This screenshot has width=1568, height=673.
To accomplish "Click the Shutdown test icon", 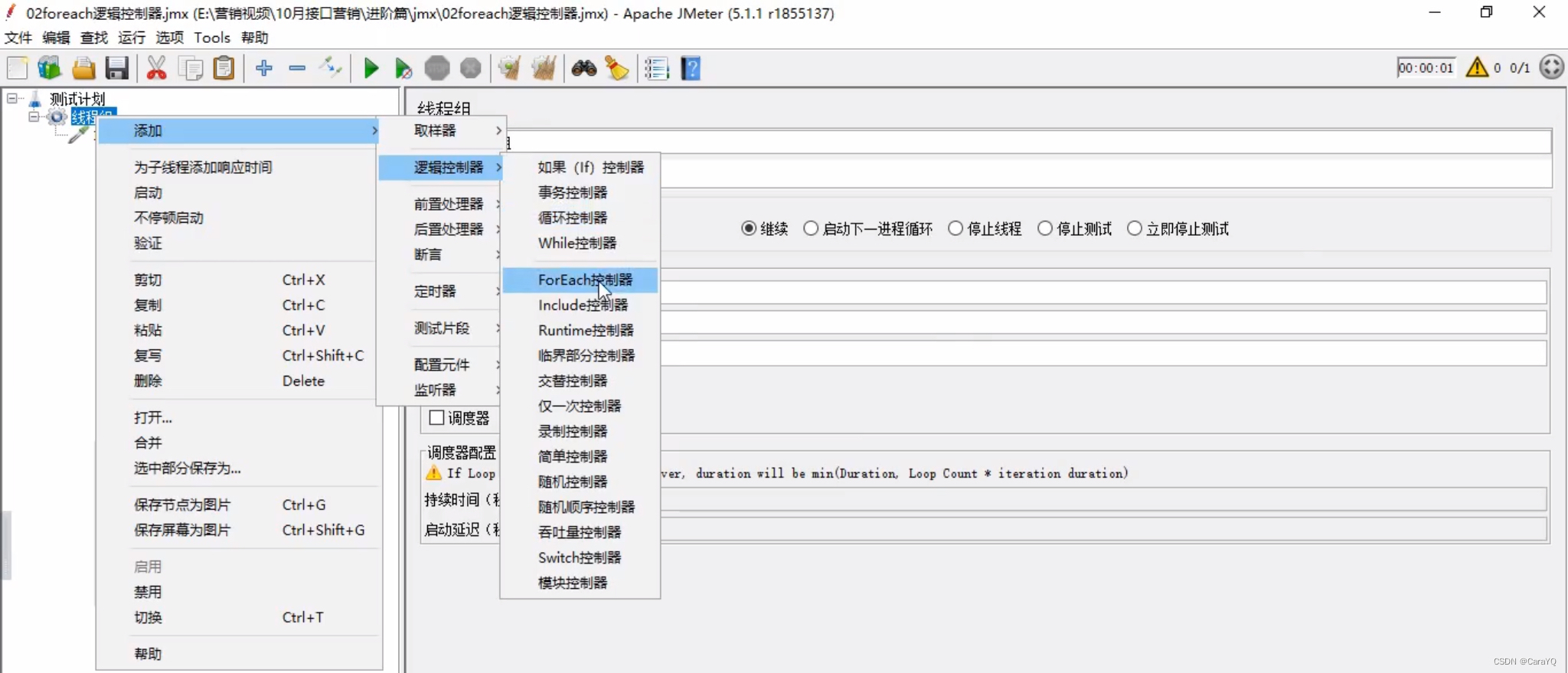I will (471, 68).
